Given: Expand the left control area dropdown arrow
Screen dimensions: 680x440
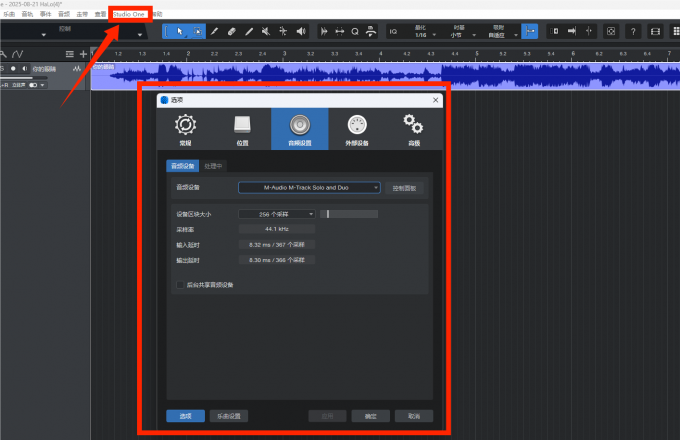Looking at the screenshot, I should [x=43, y=35].
